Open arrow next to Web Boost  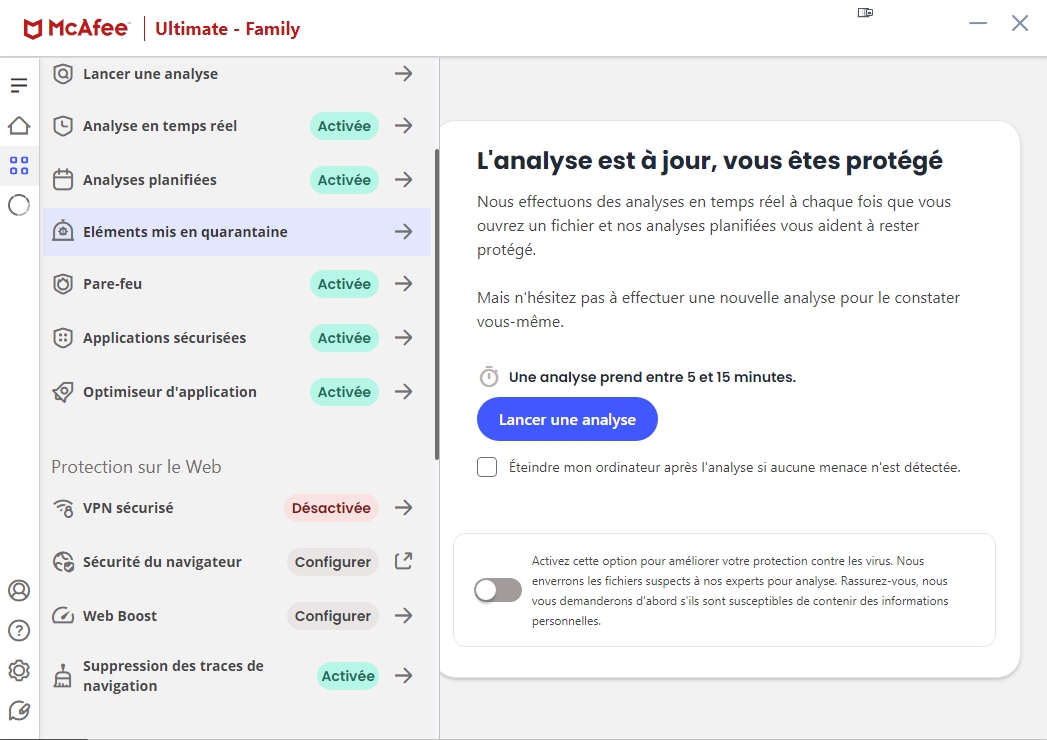point(403,616)
